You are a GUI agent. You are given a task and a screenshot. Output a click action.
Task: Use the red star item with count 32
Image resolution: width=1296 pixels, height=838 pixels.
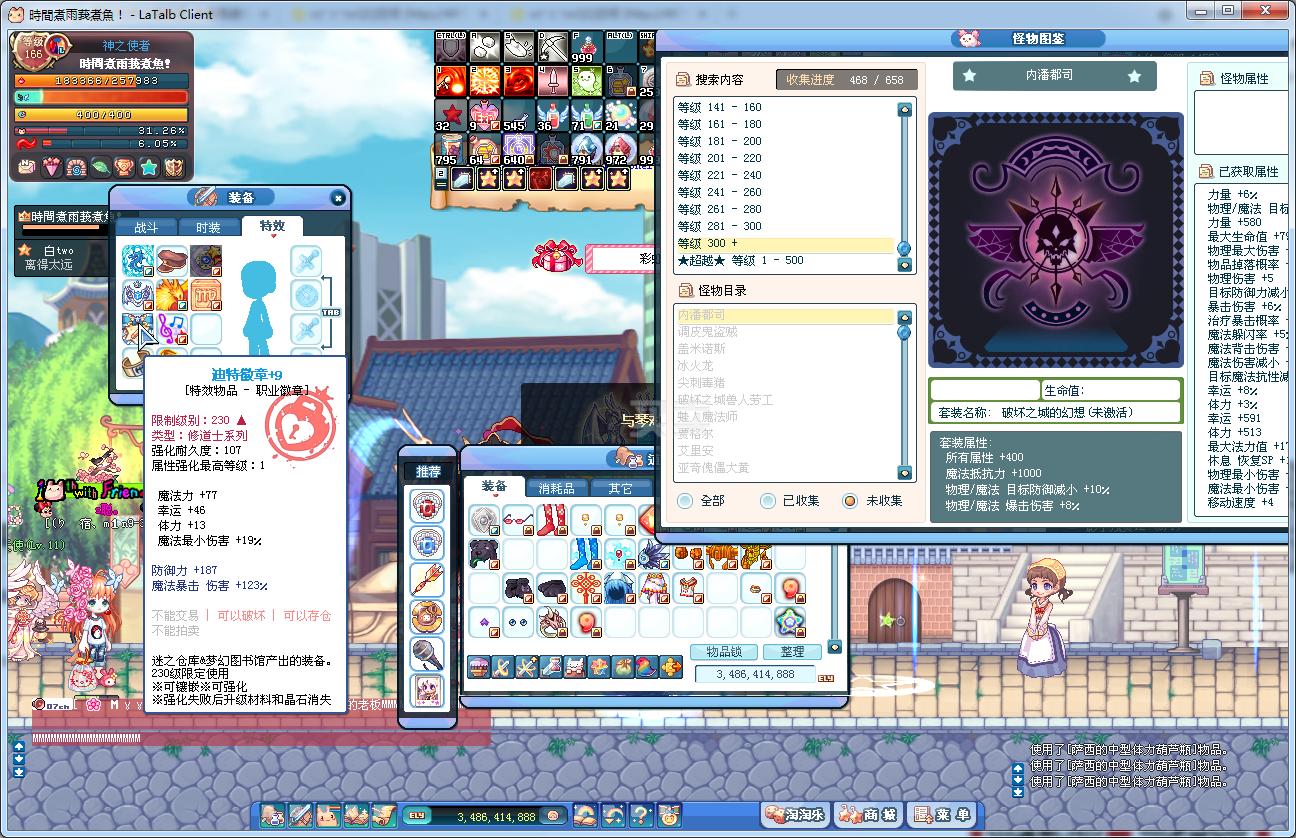[x=451, y=115]
